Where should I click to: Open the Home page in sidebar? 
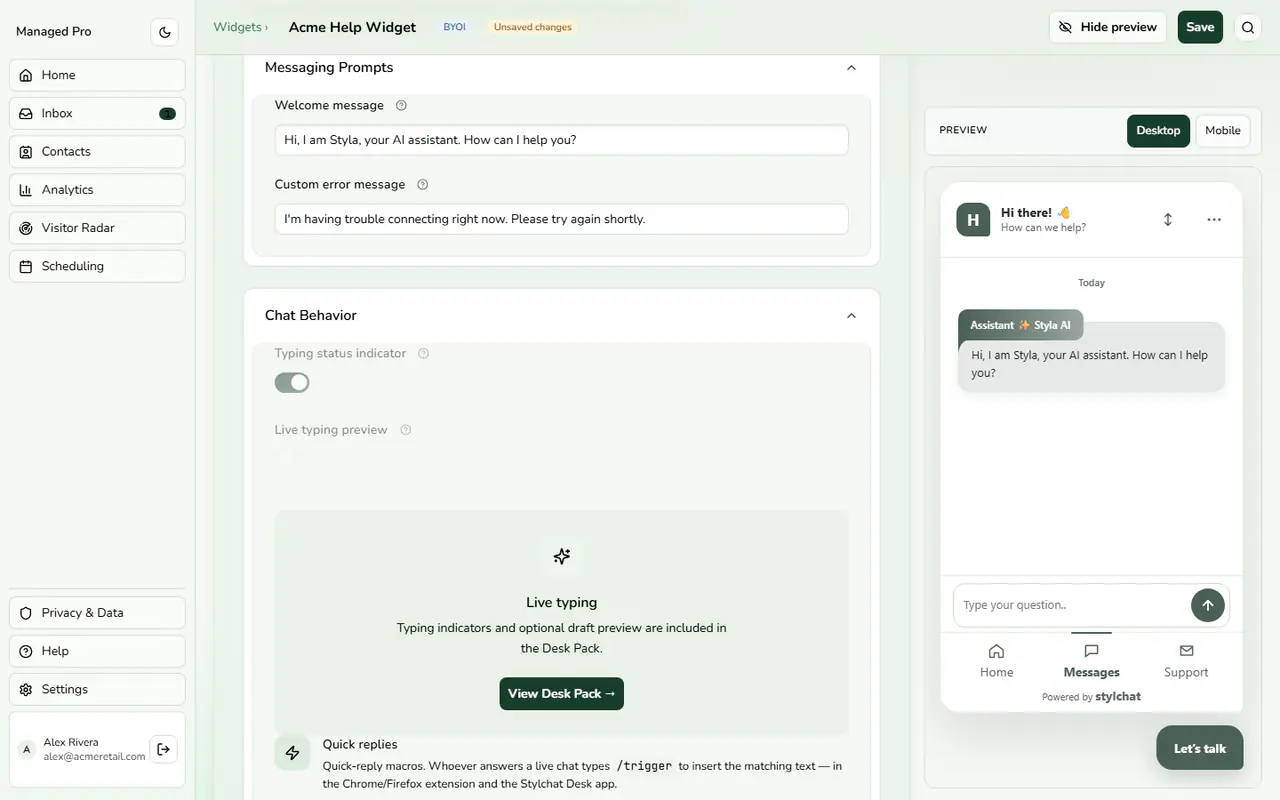97,75
